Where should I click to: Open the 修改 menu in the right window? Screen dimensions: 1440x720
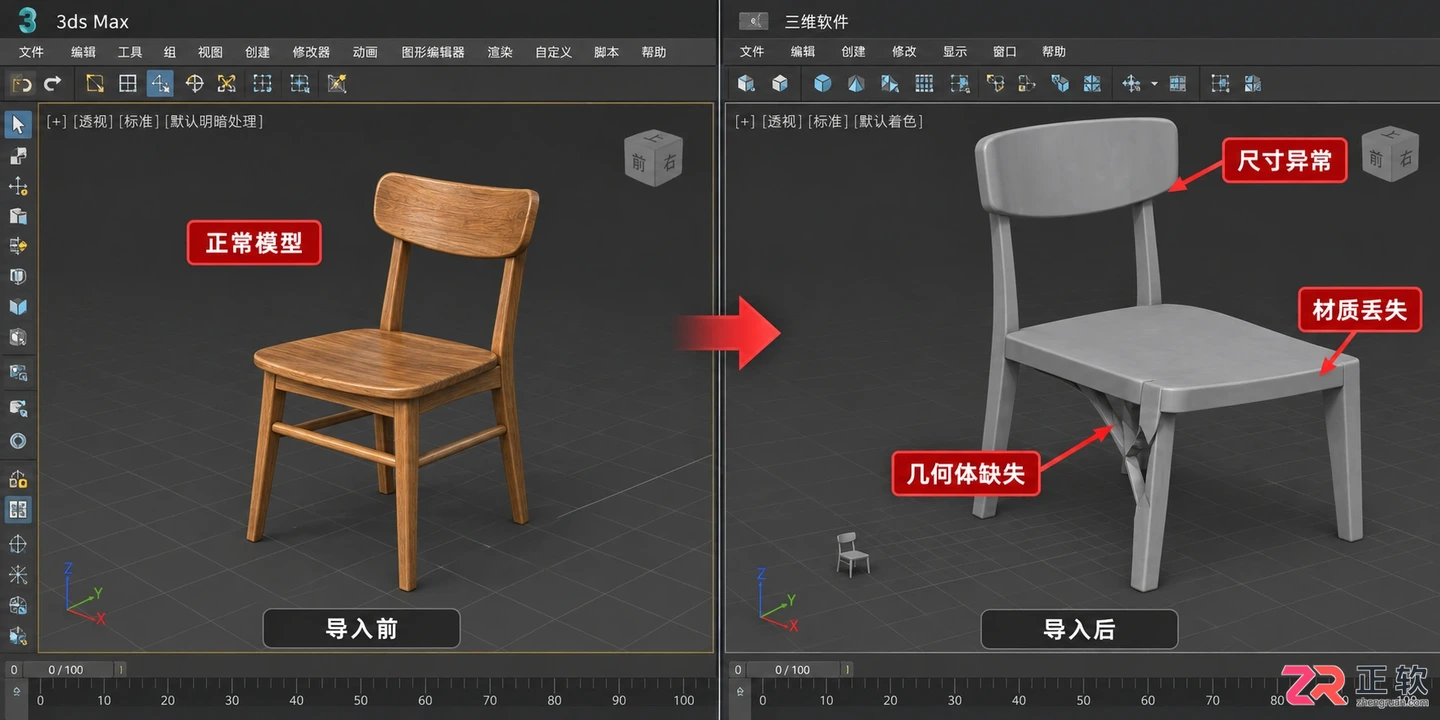[904, 52]
